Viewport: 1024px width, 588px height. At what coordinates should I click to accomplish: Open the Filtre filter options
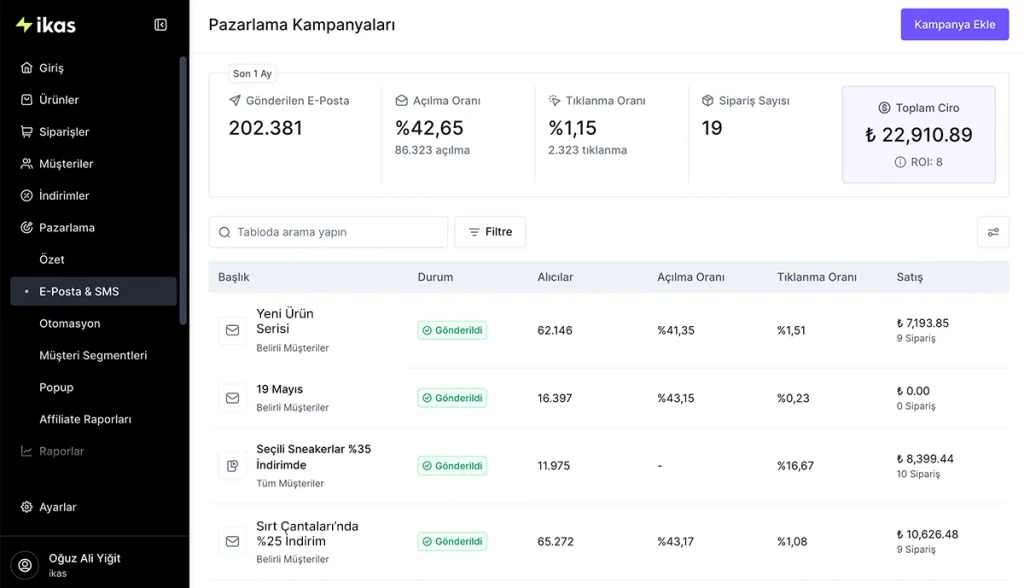coord(490,232)
